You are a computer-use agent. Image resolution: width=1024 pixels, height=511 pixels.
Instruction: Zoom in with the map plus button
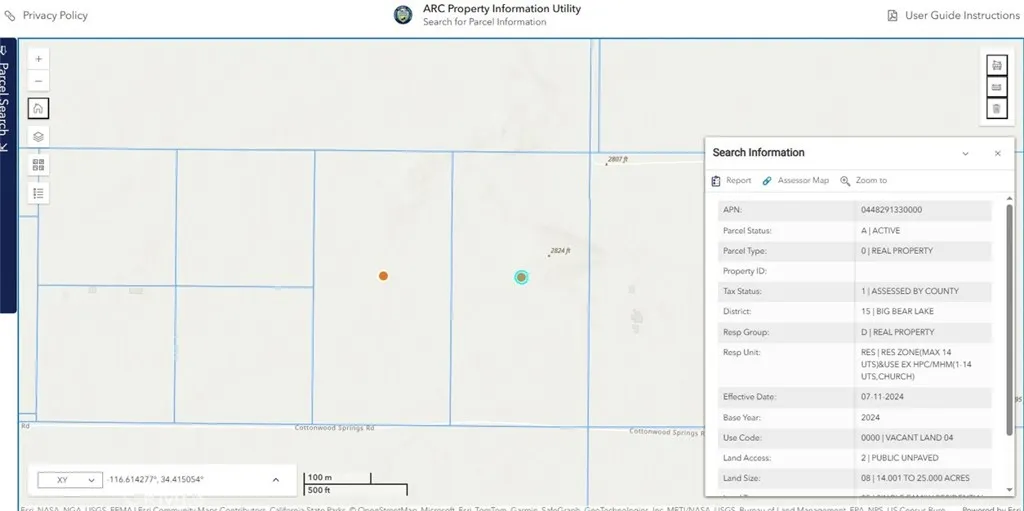click(x=39, y=59)
